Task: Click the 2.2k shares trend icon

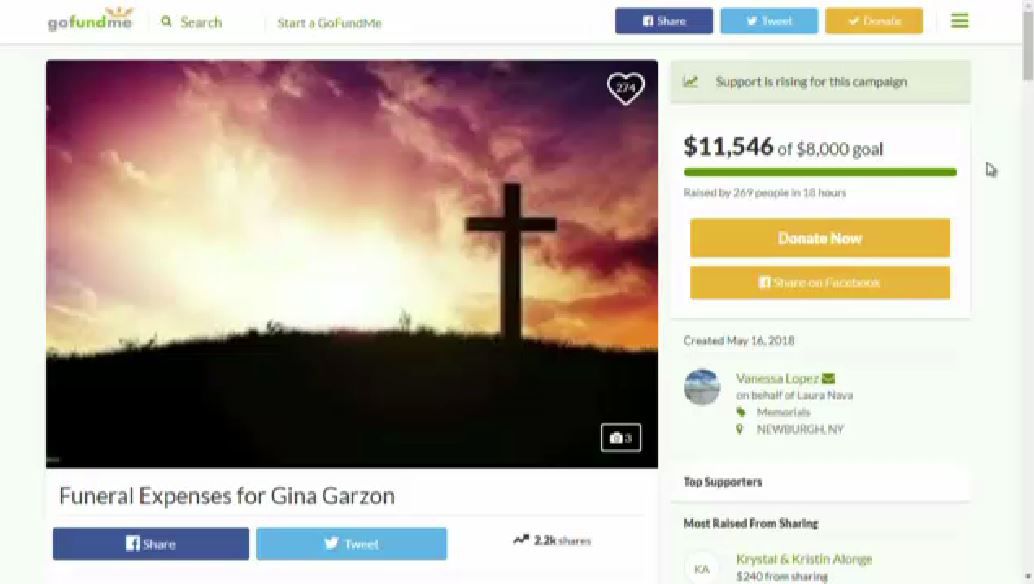Action: tap(521, 540)
